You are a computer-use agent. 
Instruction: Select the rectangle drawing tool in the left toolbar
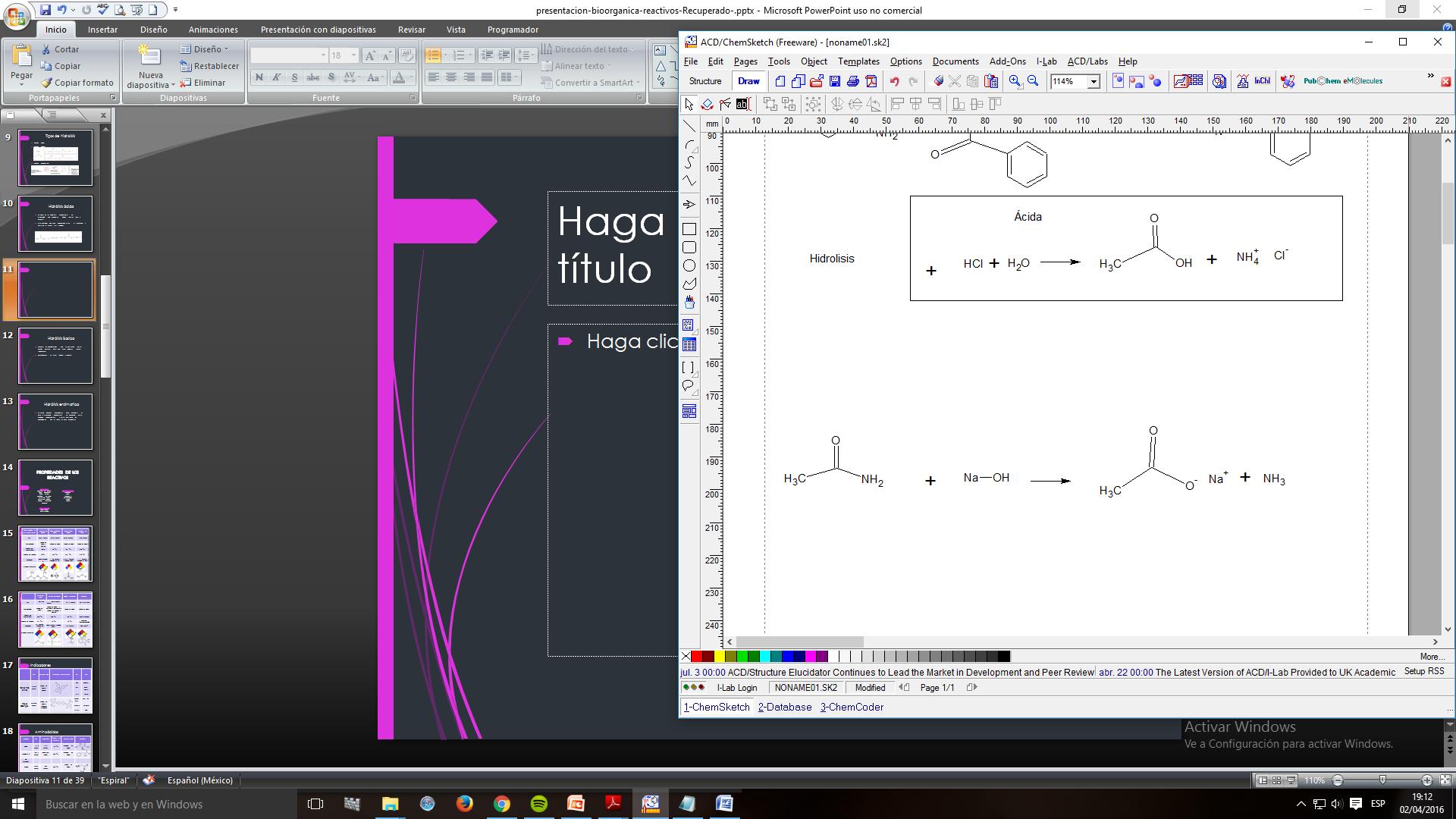[689, 229]
